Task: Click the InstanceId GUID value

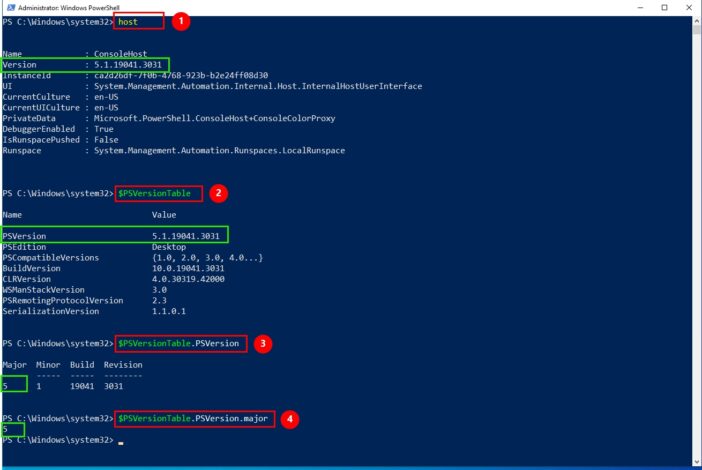Action: [x=181, y=75]
